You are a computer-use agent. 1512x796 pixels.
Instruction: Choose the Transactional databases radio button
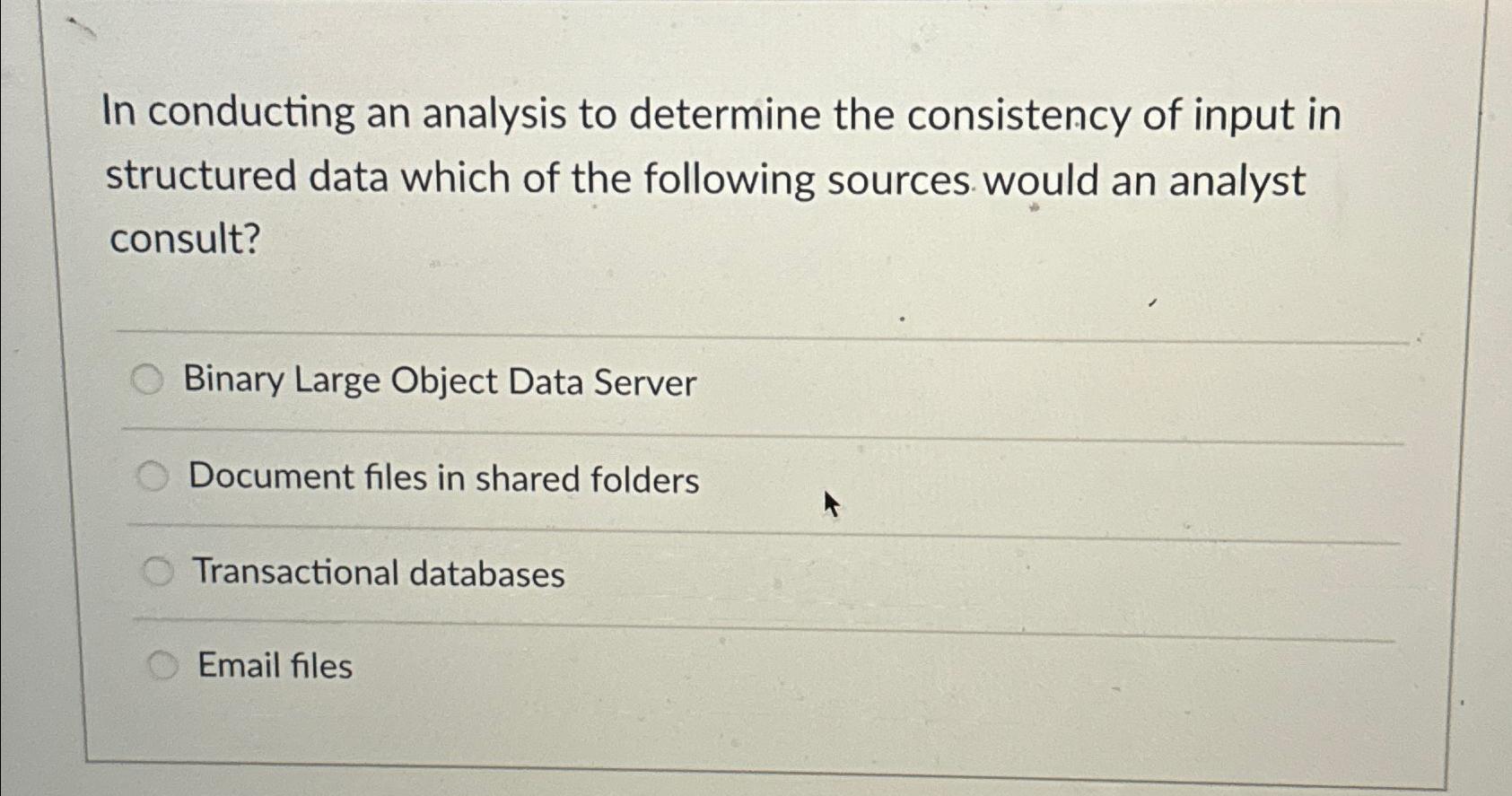pyautogui.click(x=159, y=572)
